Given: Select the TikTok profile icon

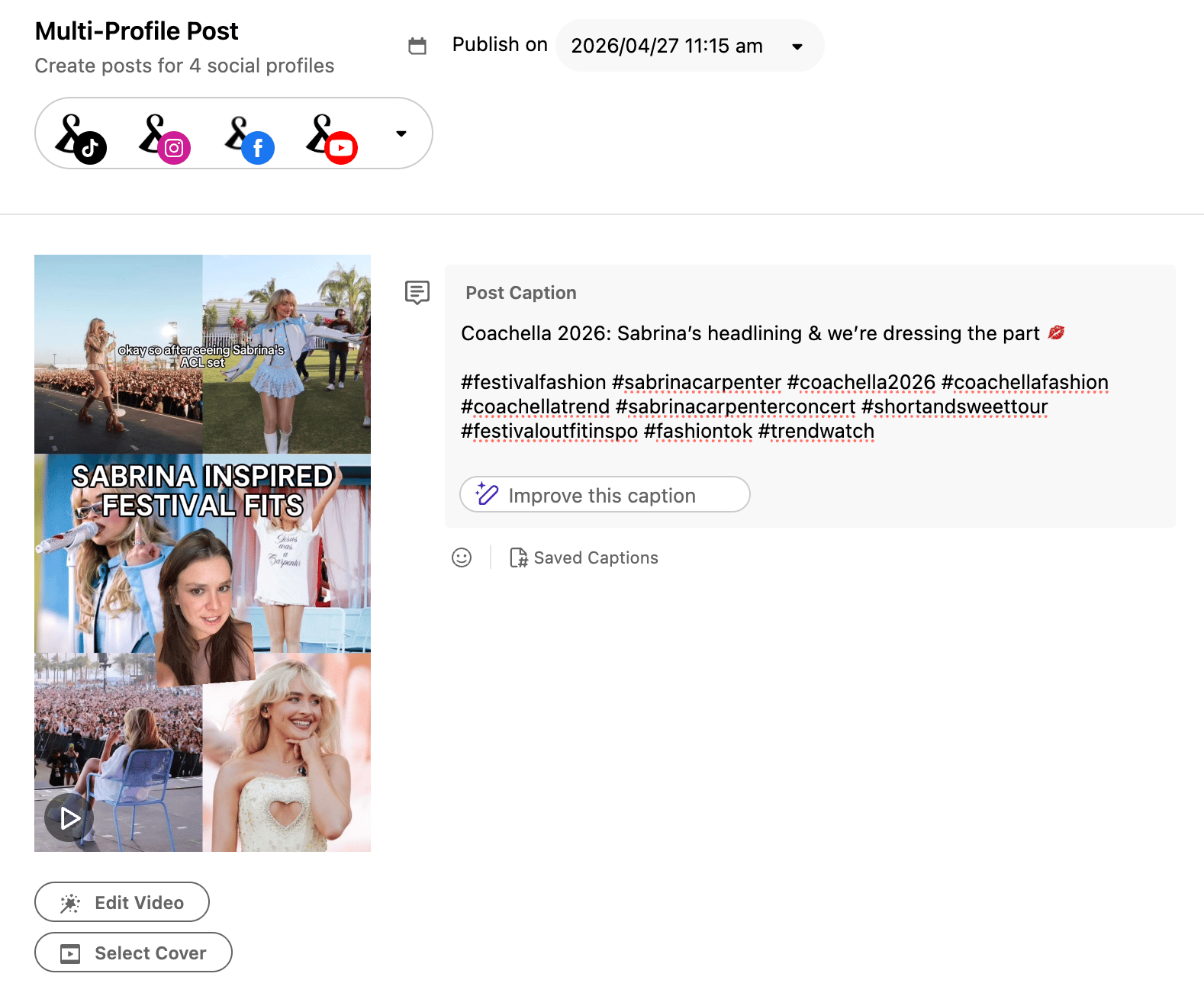Looking at the screenshot, I should 81,138.
